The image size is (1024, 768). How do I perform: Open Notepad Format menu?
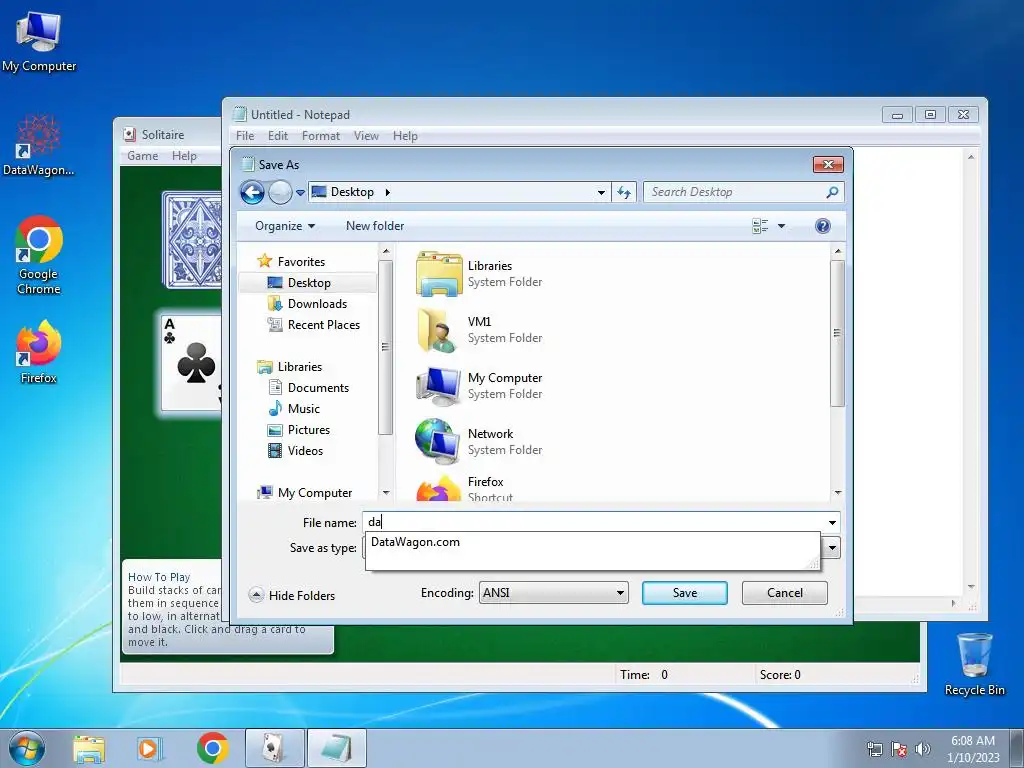321,136
